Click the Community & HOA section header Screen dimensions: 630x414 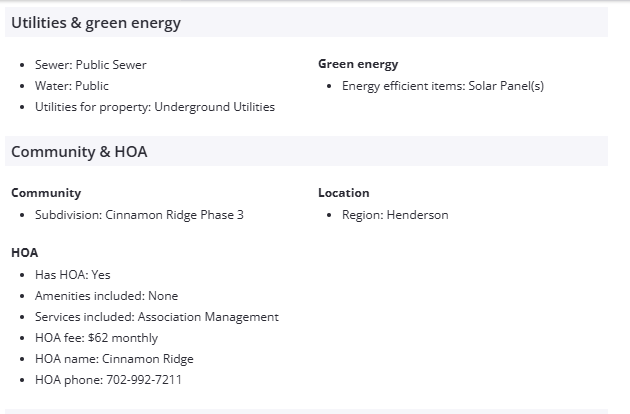tap(80, 151)
